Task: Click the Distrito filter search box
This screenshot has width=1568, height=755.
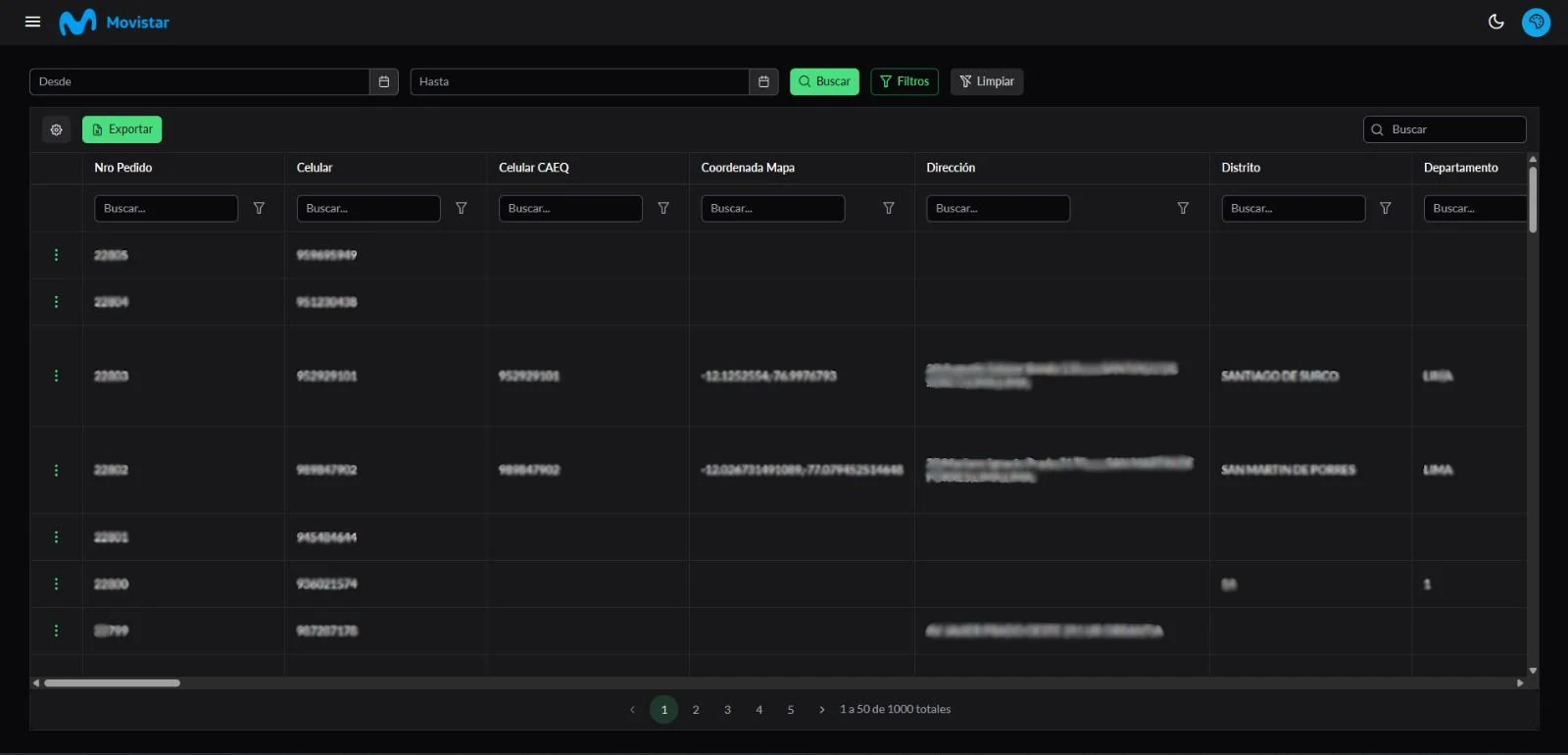Action: click(x=1294, y=208)
